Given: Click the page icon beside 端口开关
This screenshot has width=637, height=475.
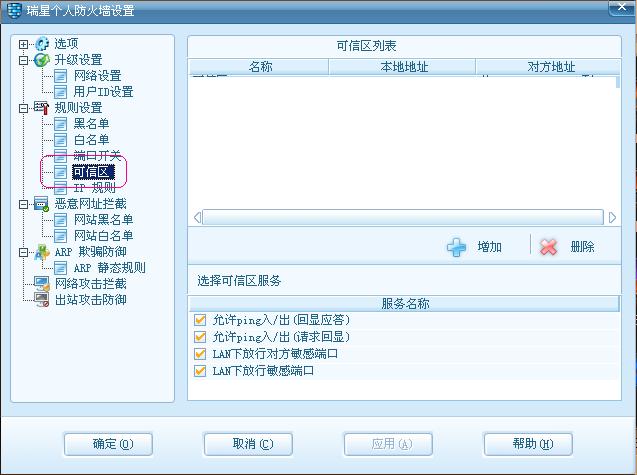Looking at the screenshot, I should (61, 156).
